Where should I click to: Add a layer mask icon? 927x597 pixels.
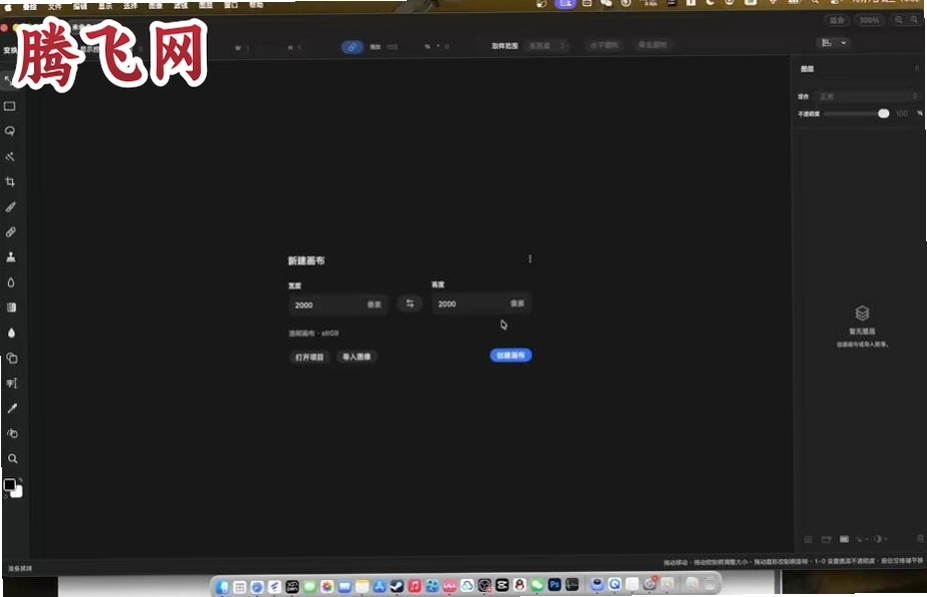click(x=844, y=539)
